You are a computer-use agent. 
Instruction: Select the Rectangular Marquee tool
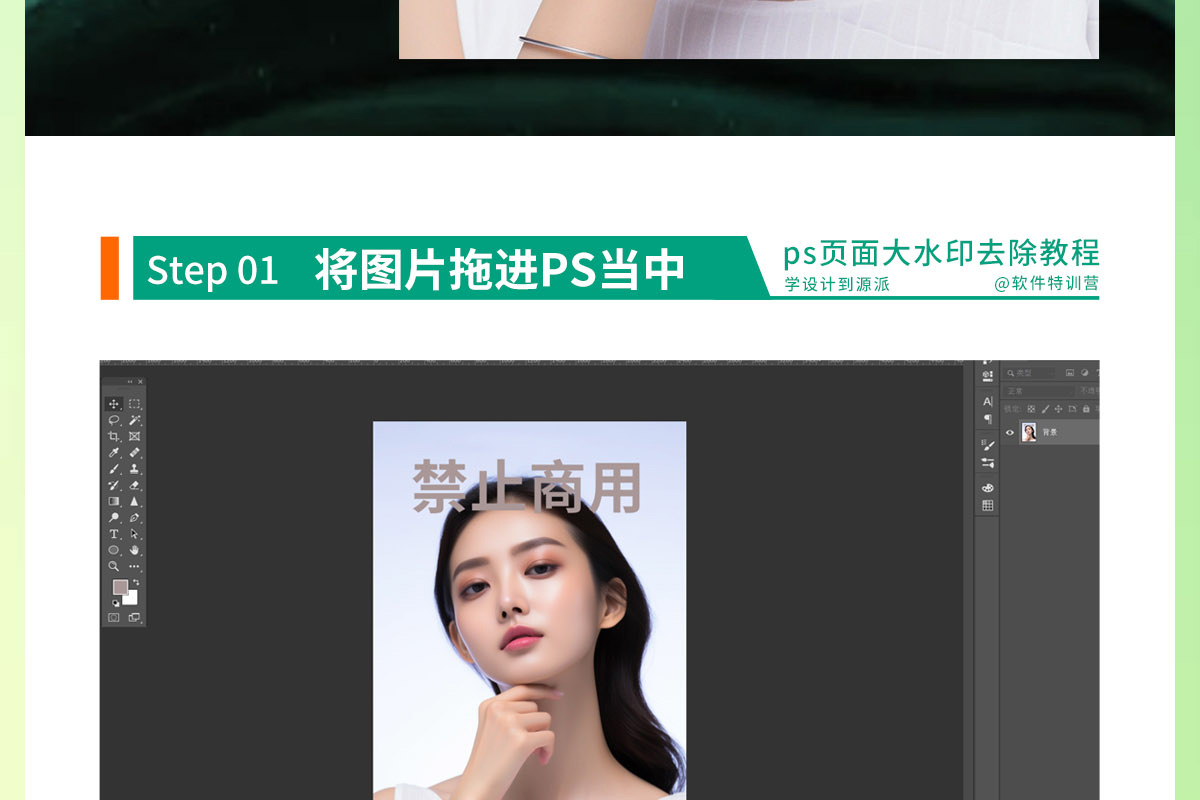pyautogui.click(x=134, y=404)
